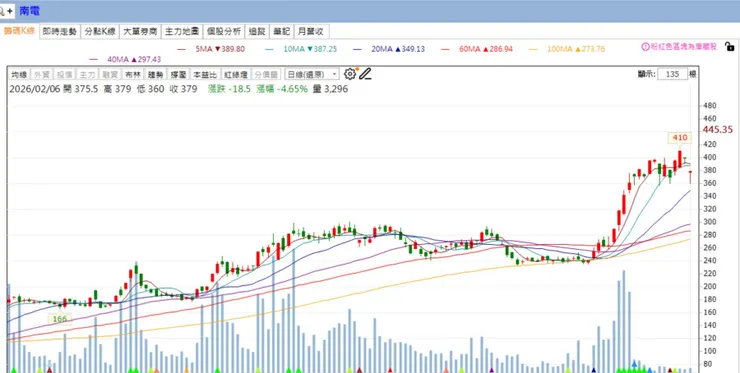
Task: Enable the 融資 margin overlay
Action: [110, 74]
